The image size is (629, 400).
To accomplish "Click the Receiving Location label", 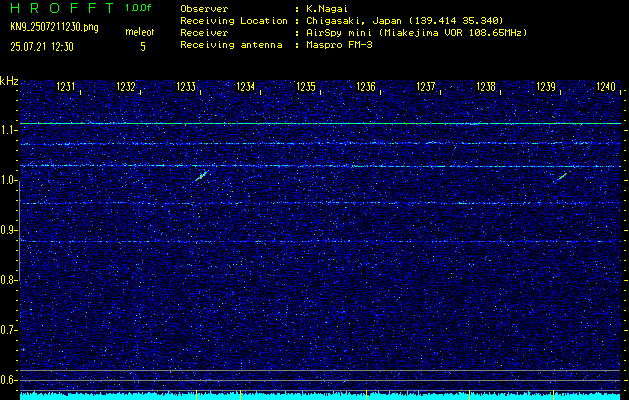I will (x=234, y=20).
